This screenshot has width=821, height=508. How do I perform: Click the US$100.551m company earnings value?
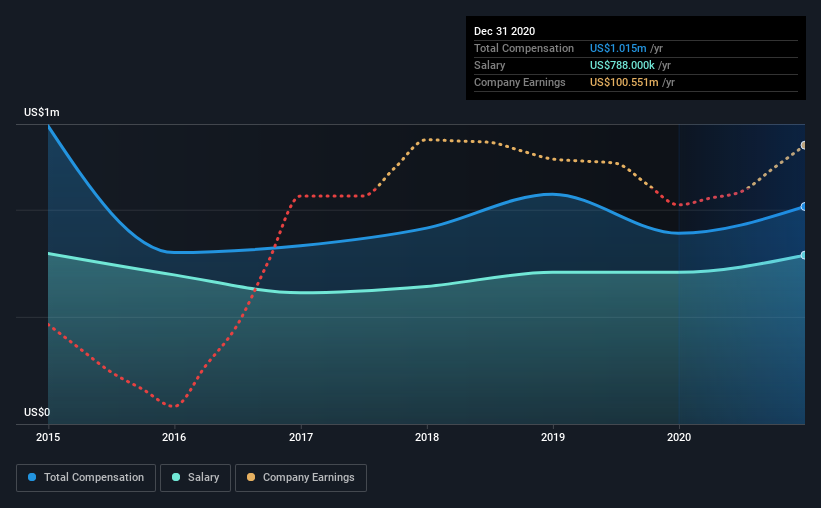pos(624,82)
